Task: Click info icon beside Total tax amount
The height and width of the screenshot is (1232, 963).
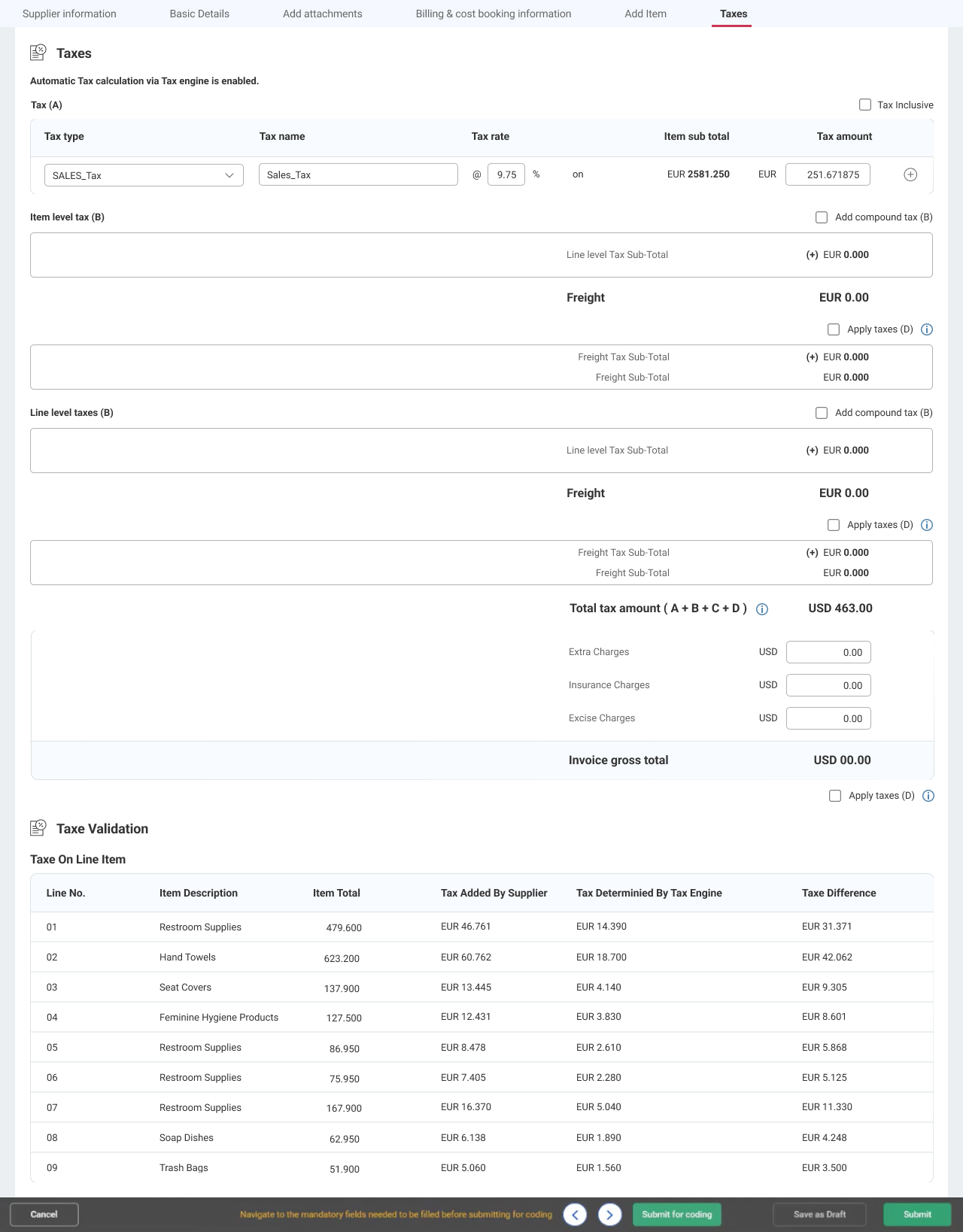Action: pyautogui.click(x=762, y=609)
